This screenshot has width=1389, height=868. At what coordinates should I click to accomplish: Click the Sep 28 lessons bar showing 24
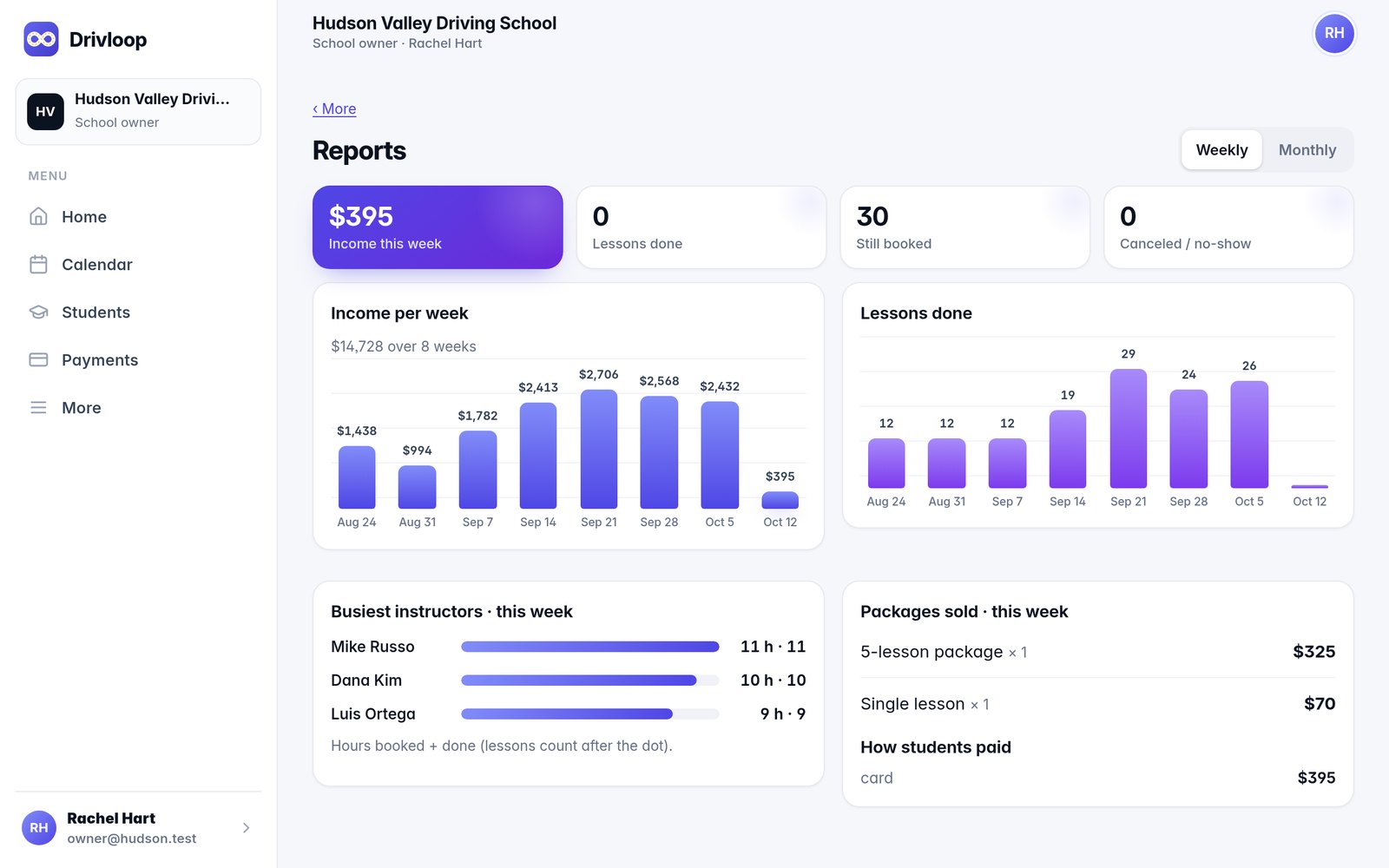(x=1188, y=439)
